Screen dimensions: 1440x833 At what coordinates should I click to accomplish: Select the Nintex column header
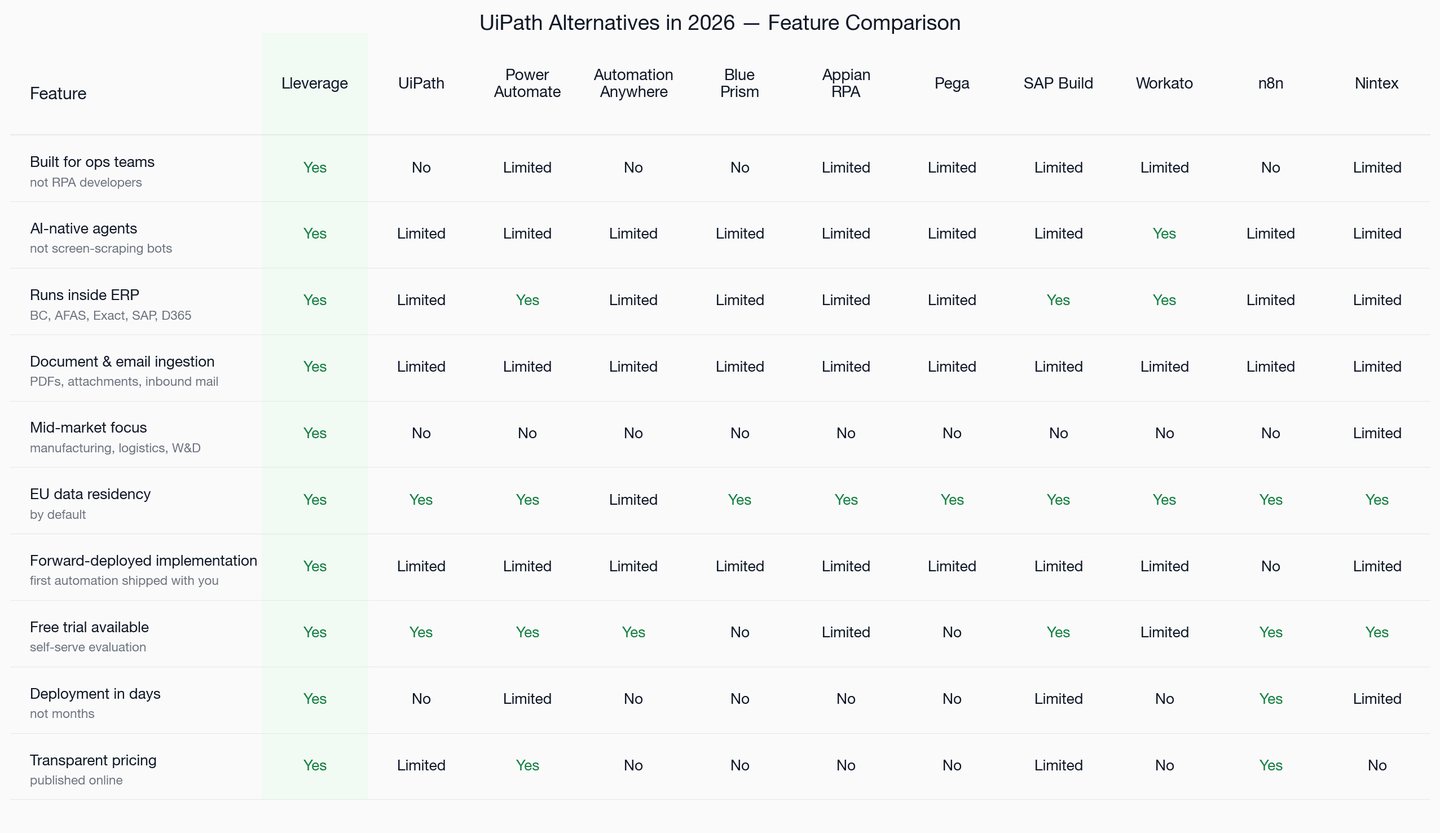coord(1377,83)
